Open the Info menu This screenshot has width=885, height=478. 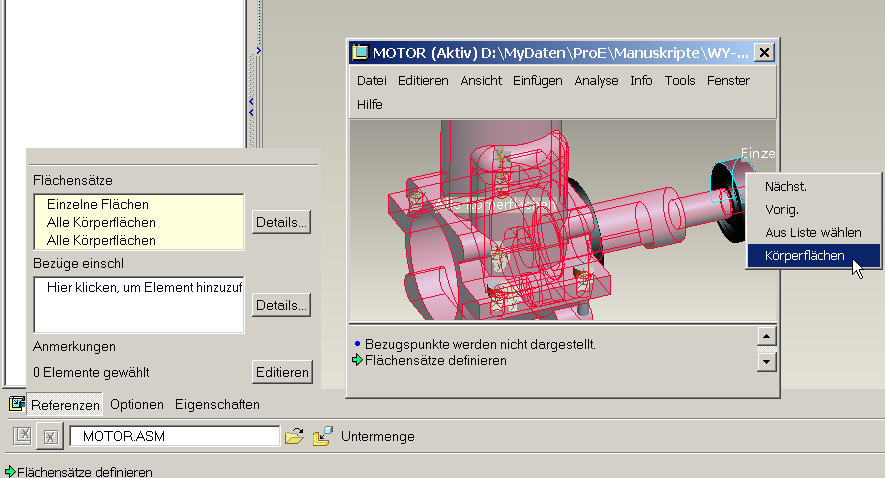(641, 81)
